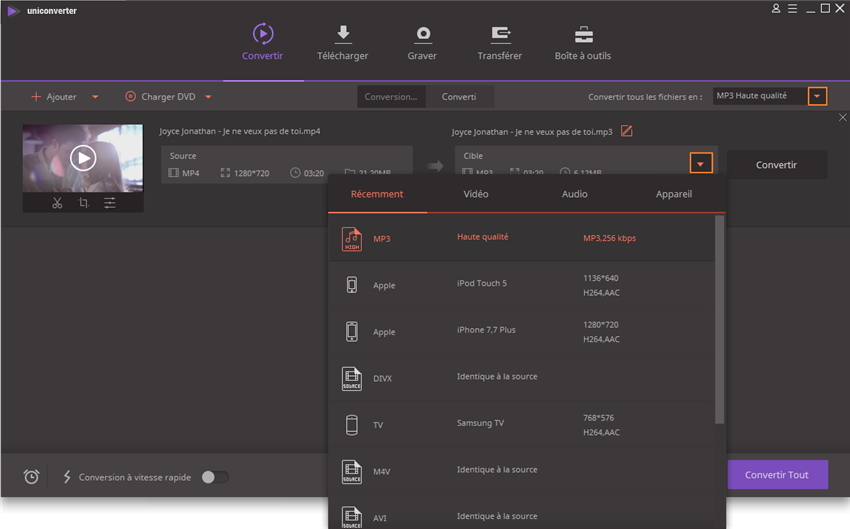Viewport: 850px width, 529px height.
Task: Select MP3,256 kbps quality text
Action: 609,238
